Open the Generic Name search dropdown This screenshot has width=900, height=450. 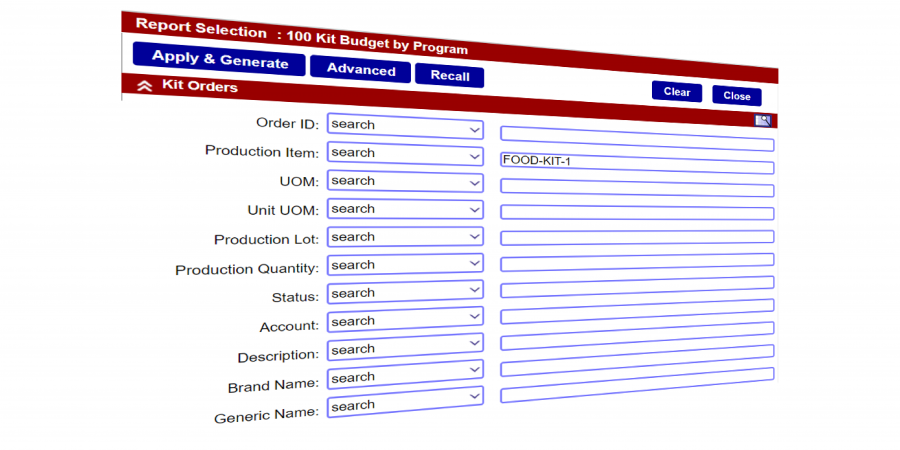(405, 402)
